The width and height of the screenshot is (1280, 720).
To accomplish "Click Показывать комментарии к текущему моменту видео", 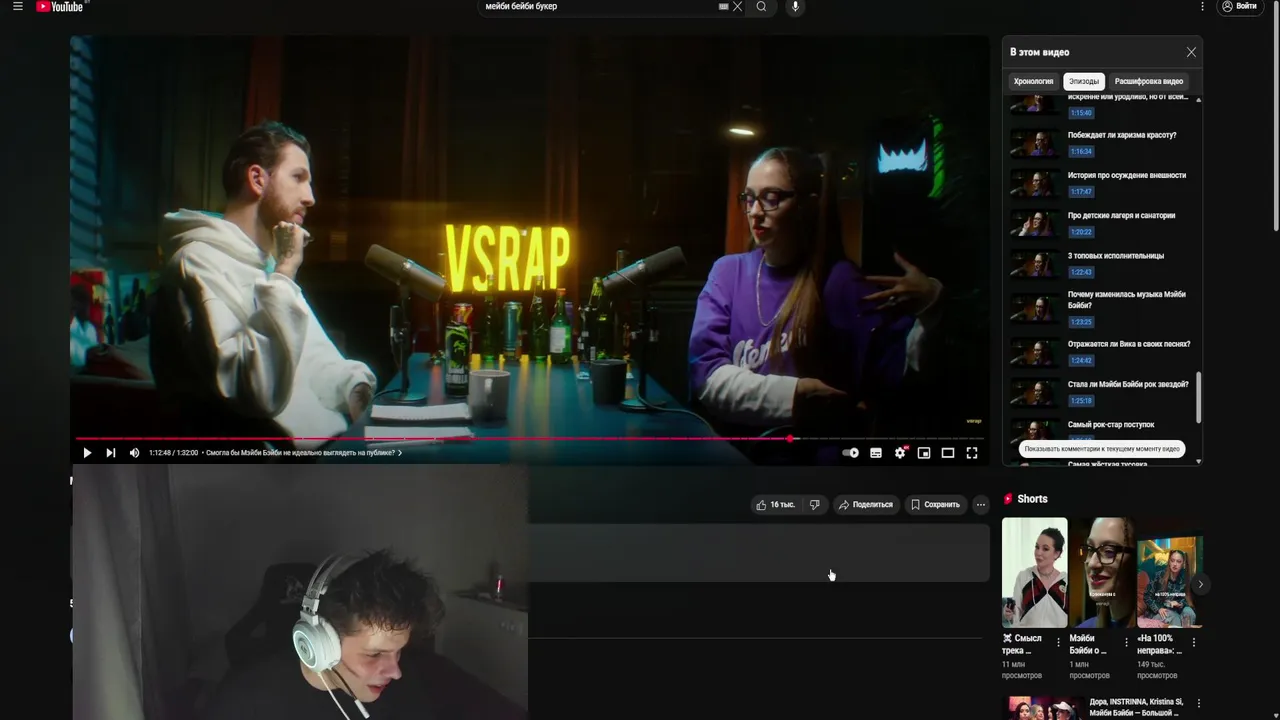I will [1102, 449].
